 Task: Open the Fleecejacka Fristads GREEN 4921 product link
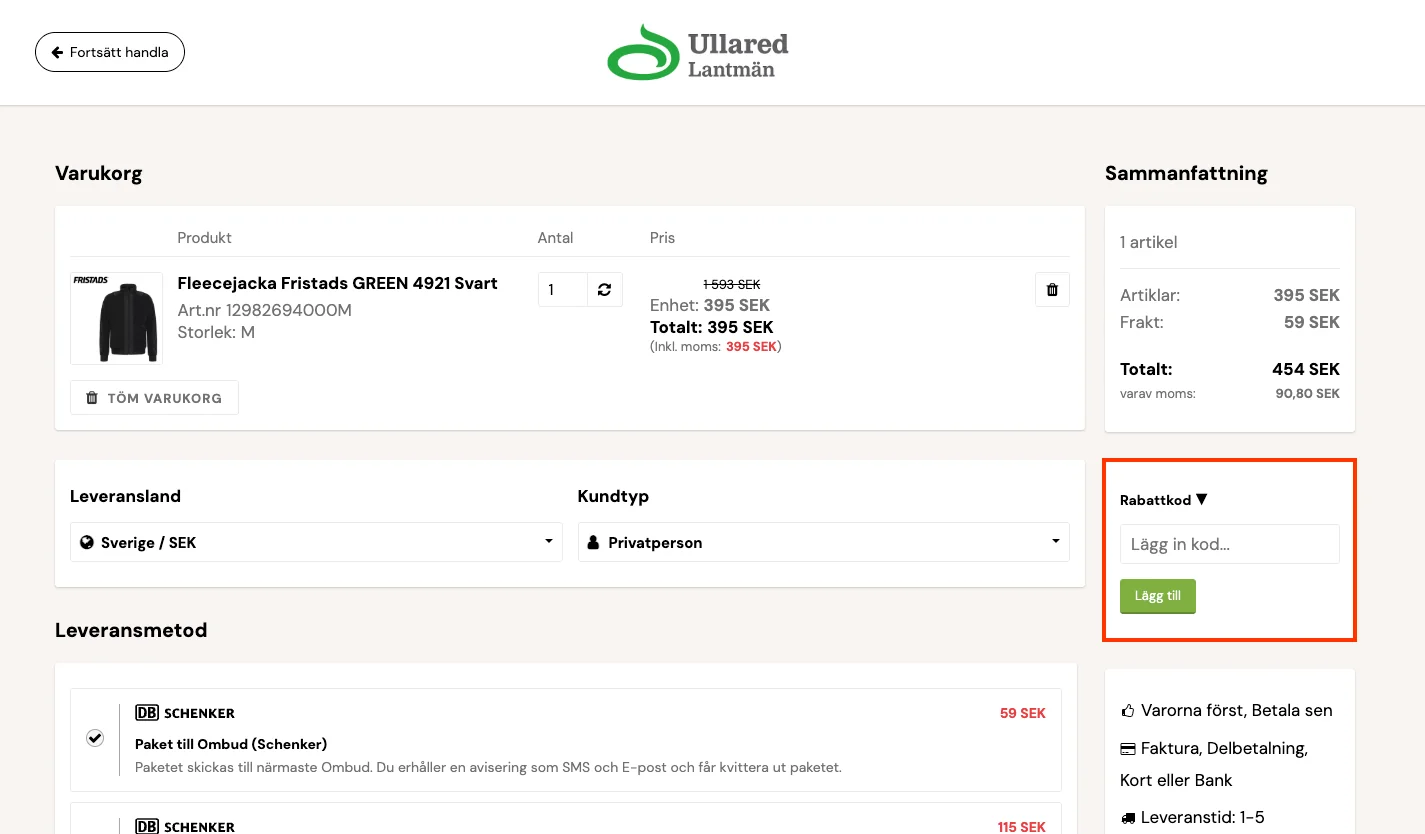tap(337, 283)
